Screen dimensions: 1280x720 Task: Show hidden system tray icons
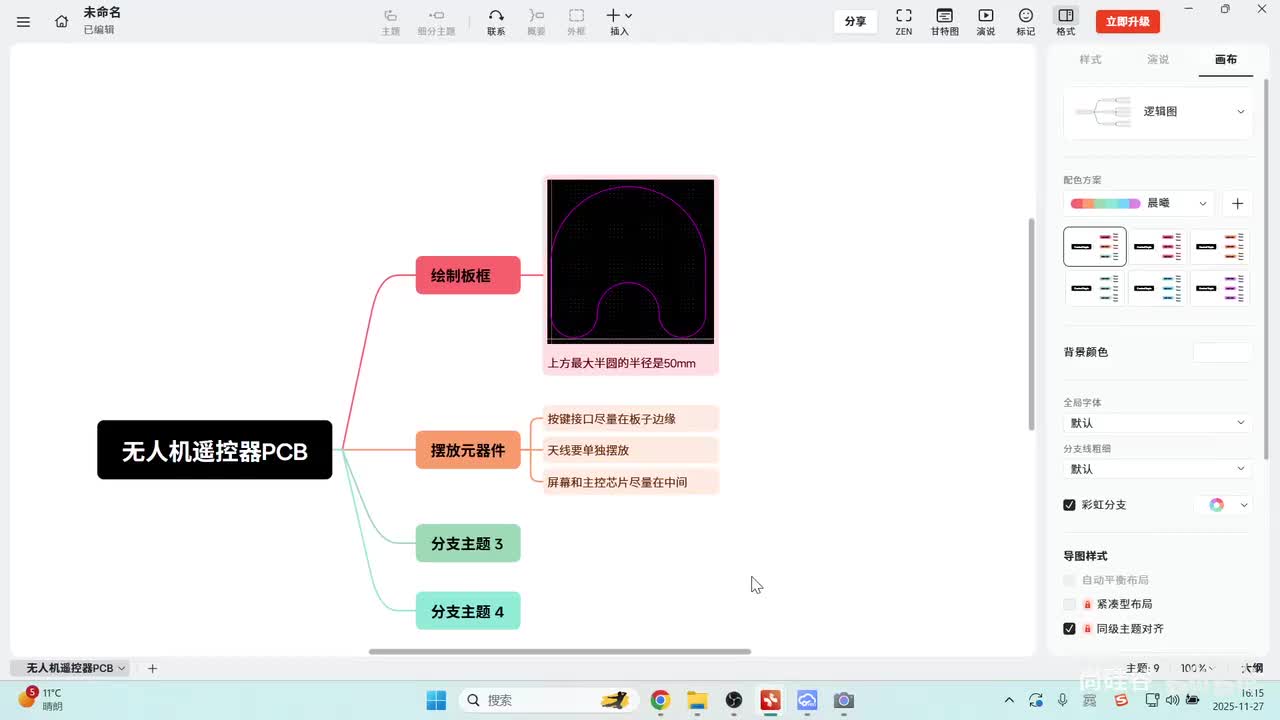click(x=1009, y=700)
